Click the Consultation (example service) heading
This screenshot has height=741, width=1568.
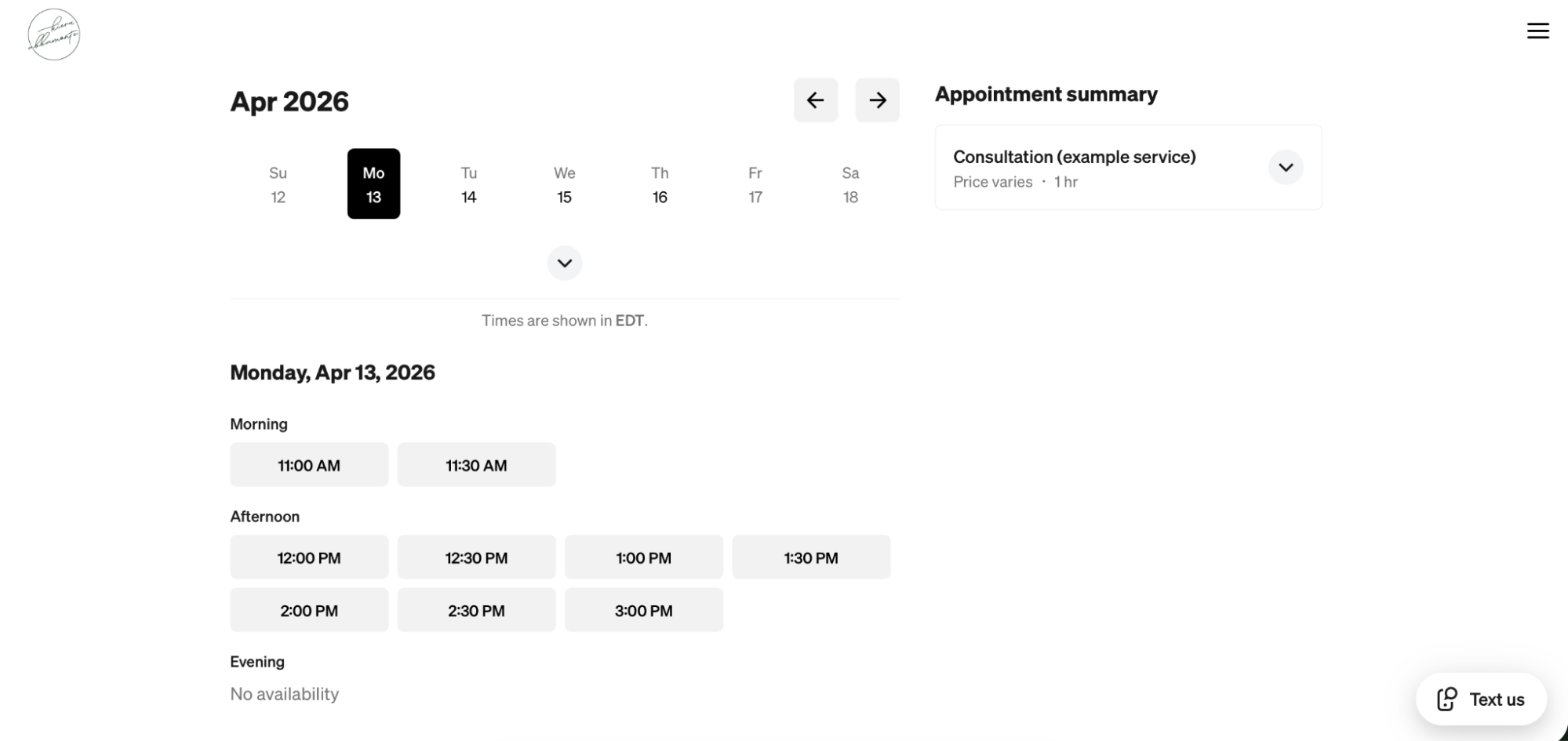[1075, 156]
